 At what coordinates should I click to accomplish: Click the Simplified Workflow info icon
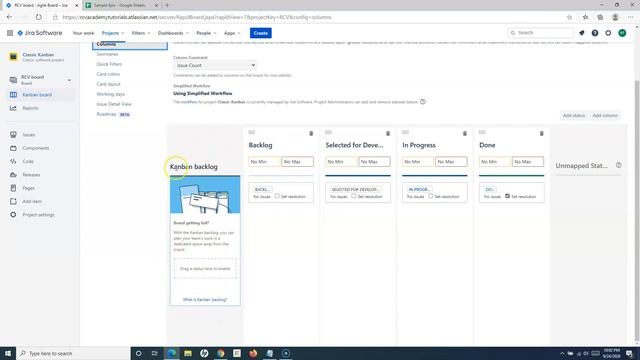coord(423,102)
